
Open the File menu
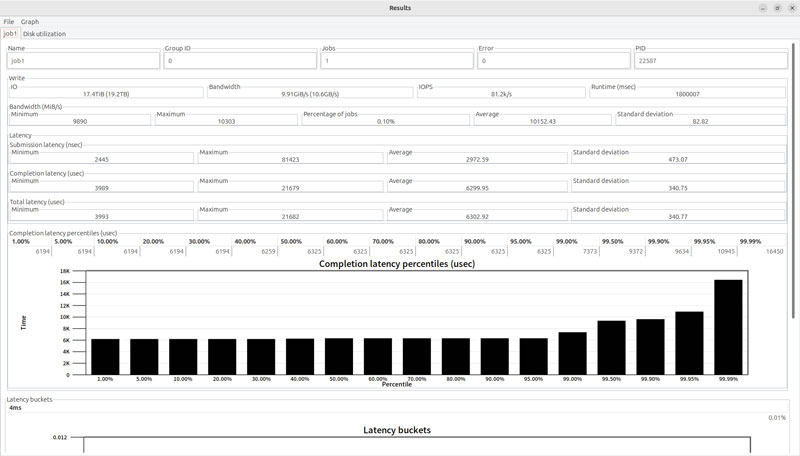9,21
